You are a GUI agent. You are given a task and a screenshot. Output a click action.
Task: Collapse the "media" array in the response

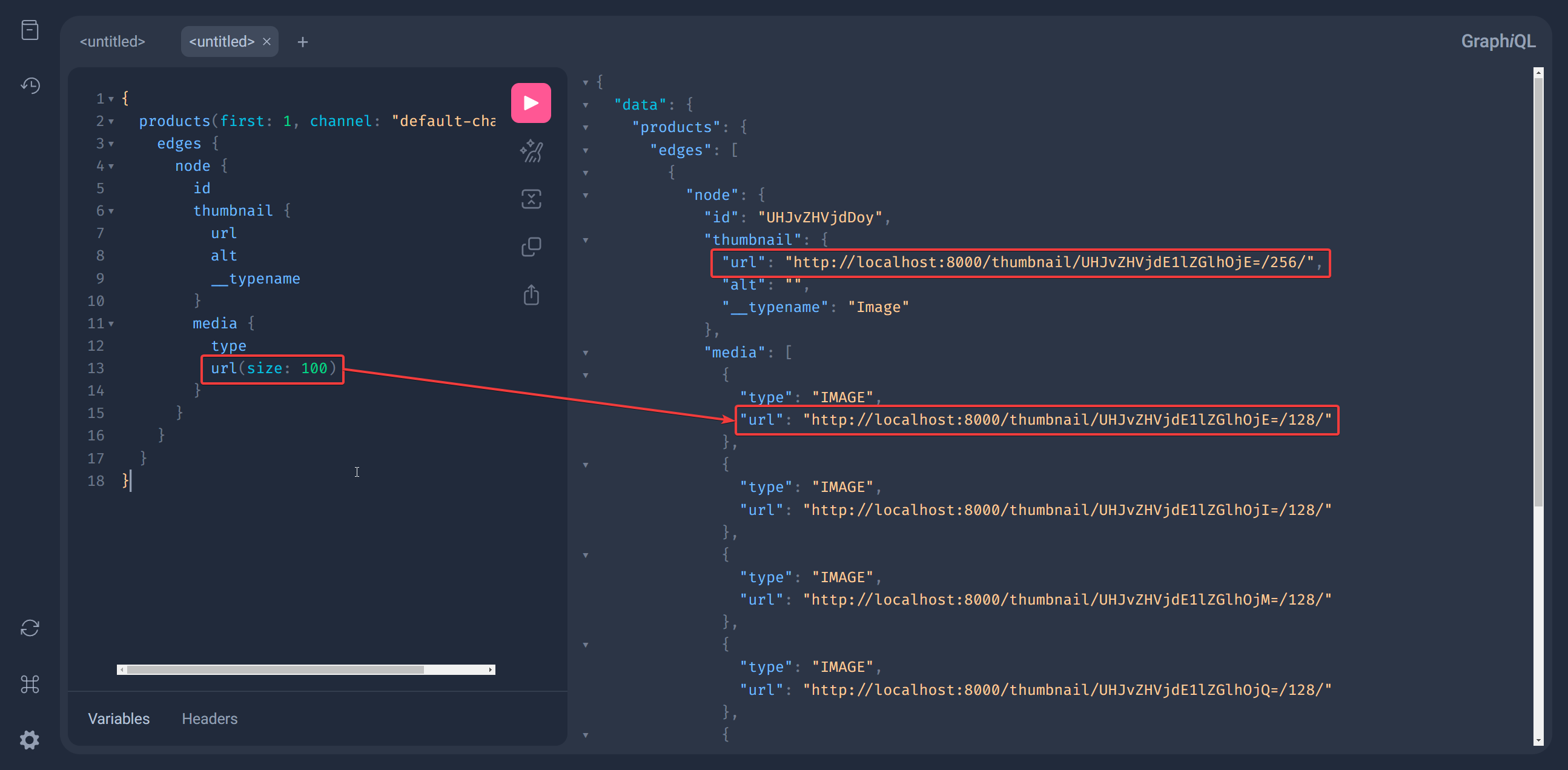(586, 353)
